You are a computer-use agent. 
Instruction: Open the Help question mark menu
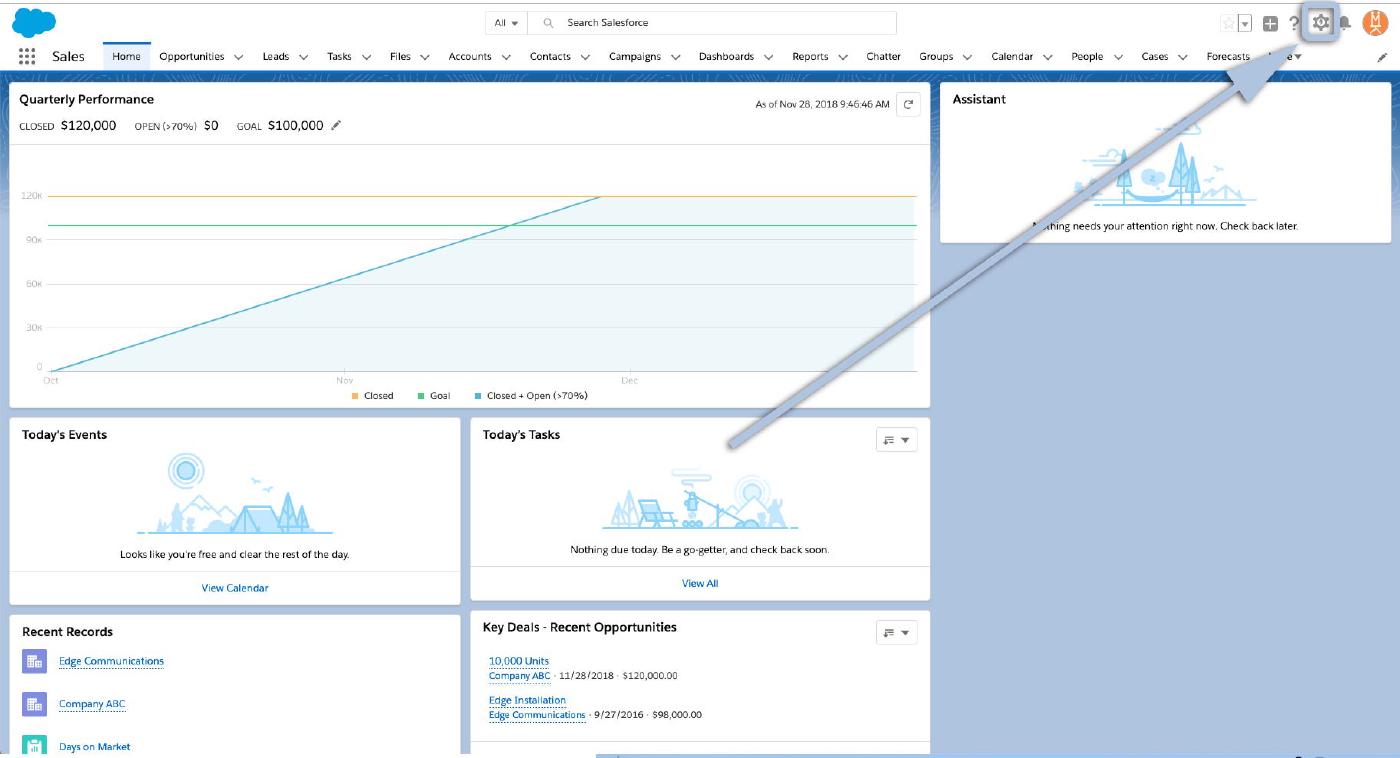[x=1294, y=24]
